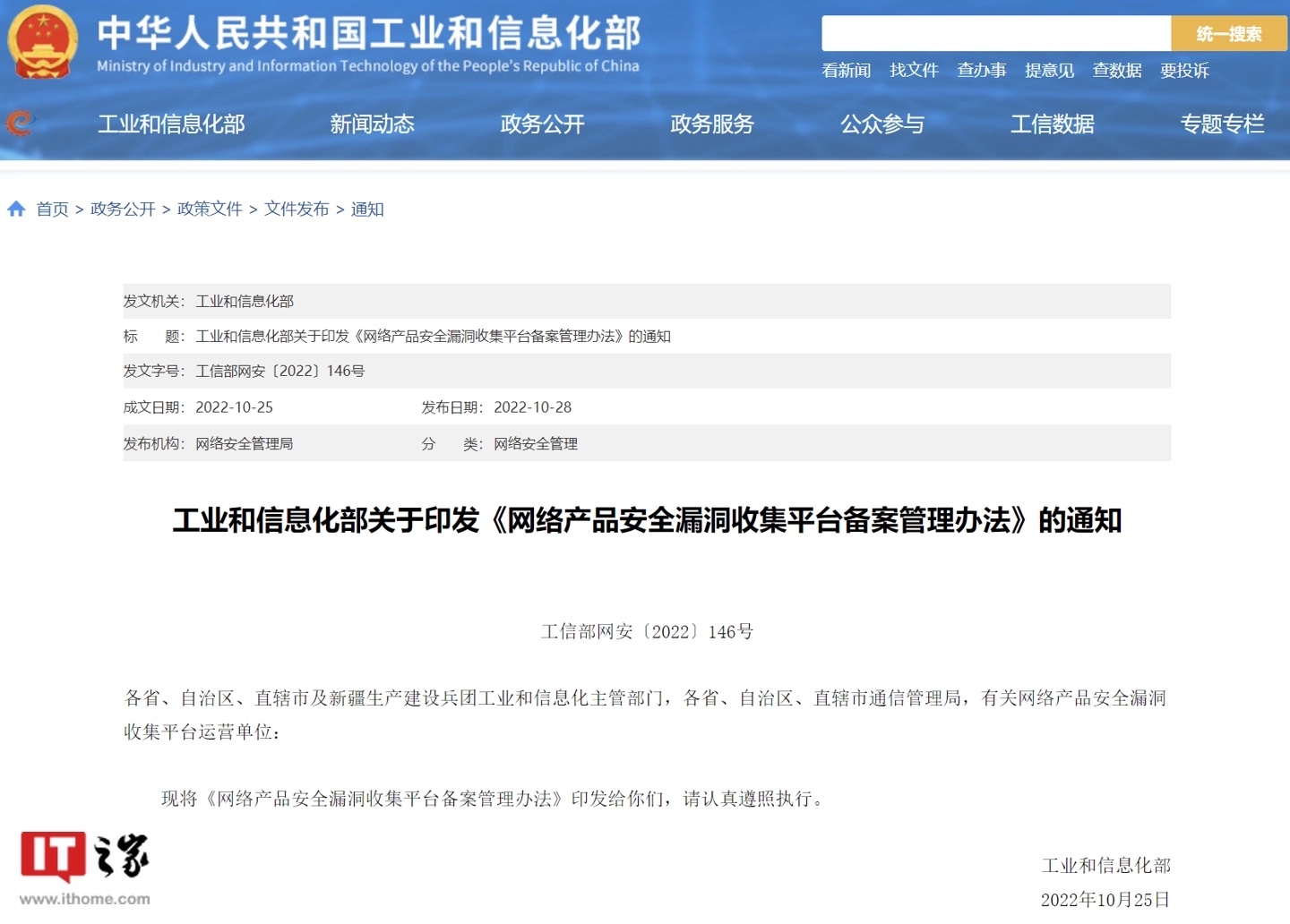Open the 要投诉 quick link
The width and height of the screenshot is (1290, 924).
pos(1183,71)
